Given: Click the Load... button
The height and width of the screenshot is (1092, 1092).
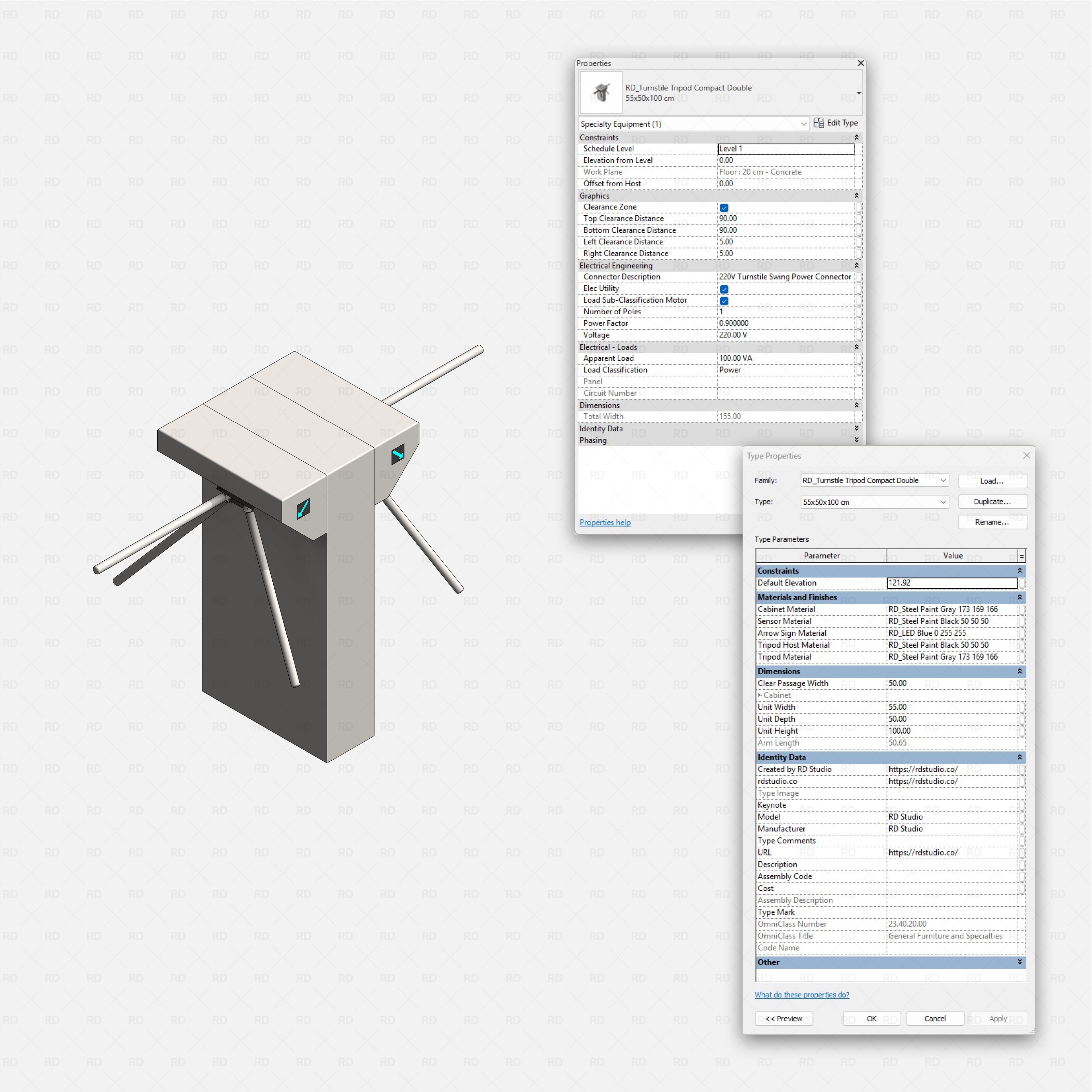Looking at the screenshot, I should 992,481.
